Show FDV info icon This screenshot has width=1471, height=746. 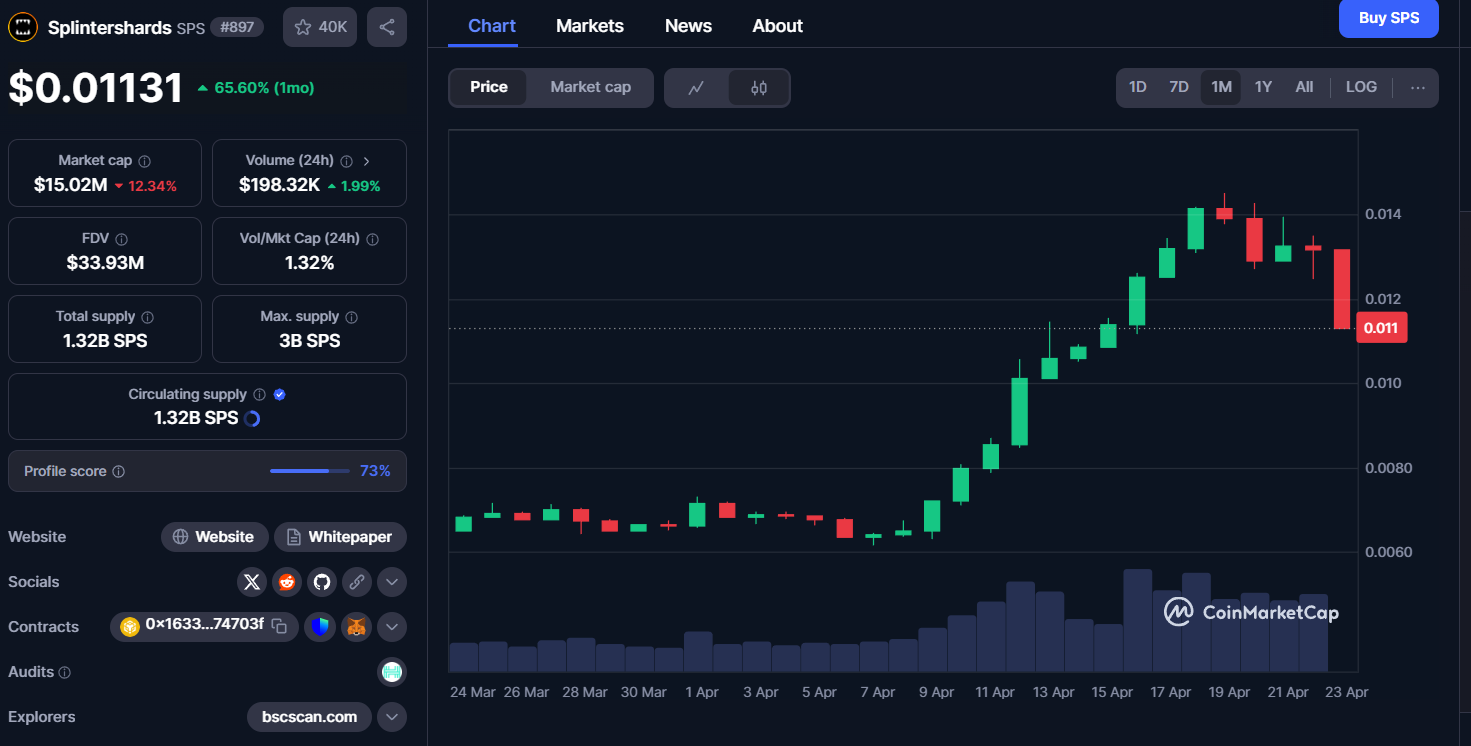tap(122, 239)
